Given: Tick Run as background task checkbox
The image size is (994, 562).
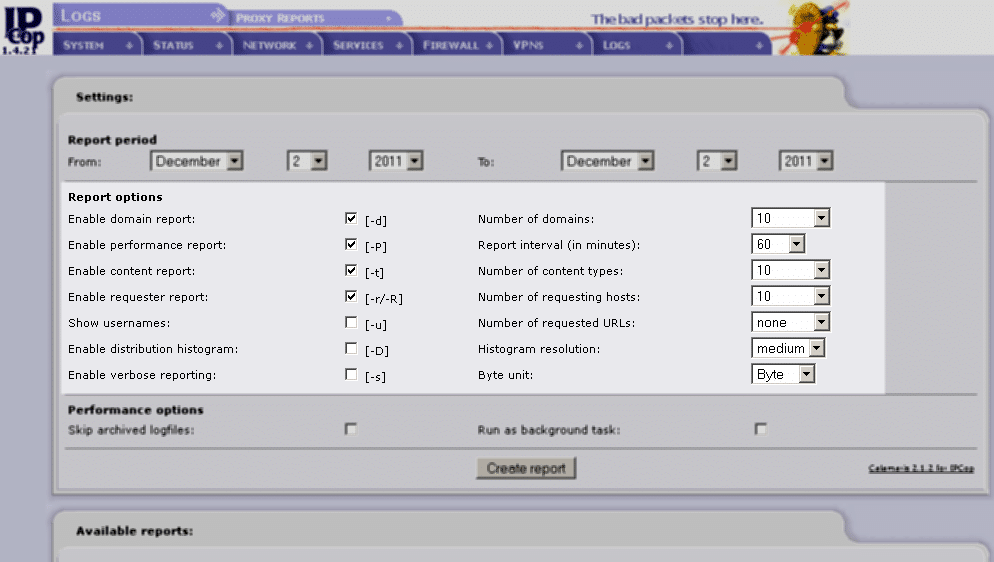Looking at the screenshot, I should click(761, 429).
